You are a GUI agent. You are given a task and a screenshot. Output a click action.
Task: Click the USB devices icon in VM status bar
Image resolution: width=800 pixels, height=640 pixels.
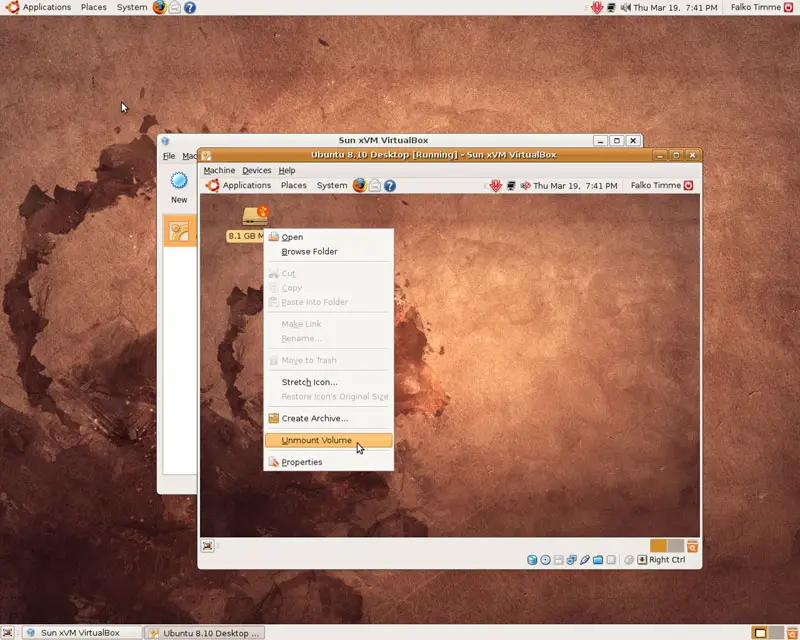(x=585, y=560)
